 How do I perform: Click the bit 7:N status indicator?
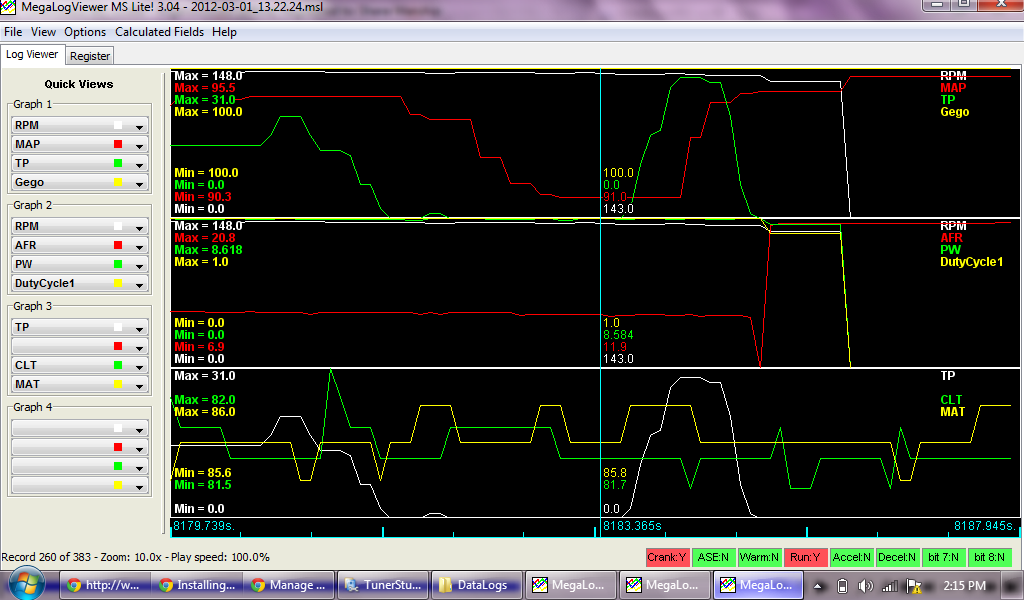click(943, 557)
